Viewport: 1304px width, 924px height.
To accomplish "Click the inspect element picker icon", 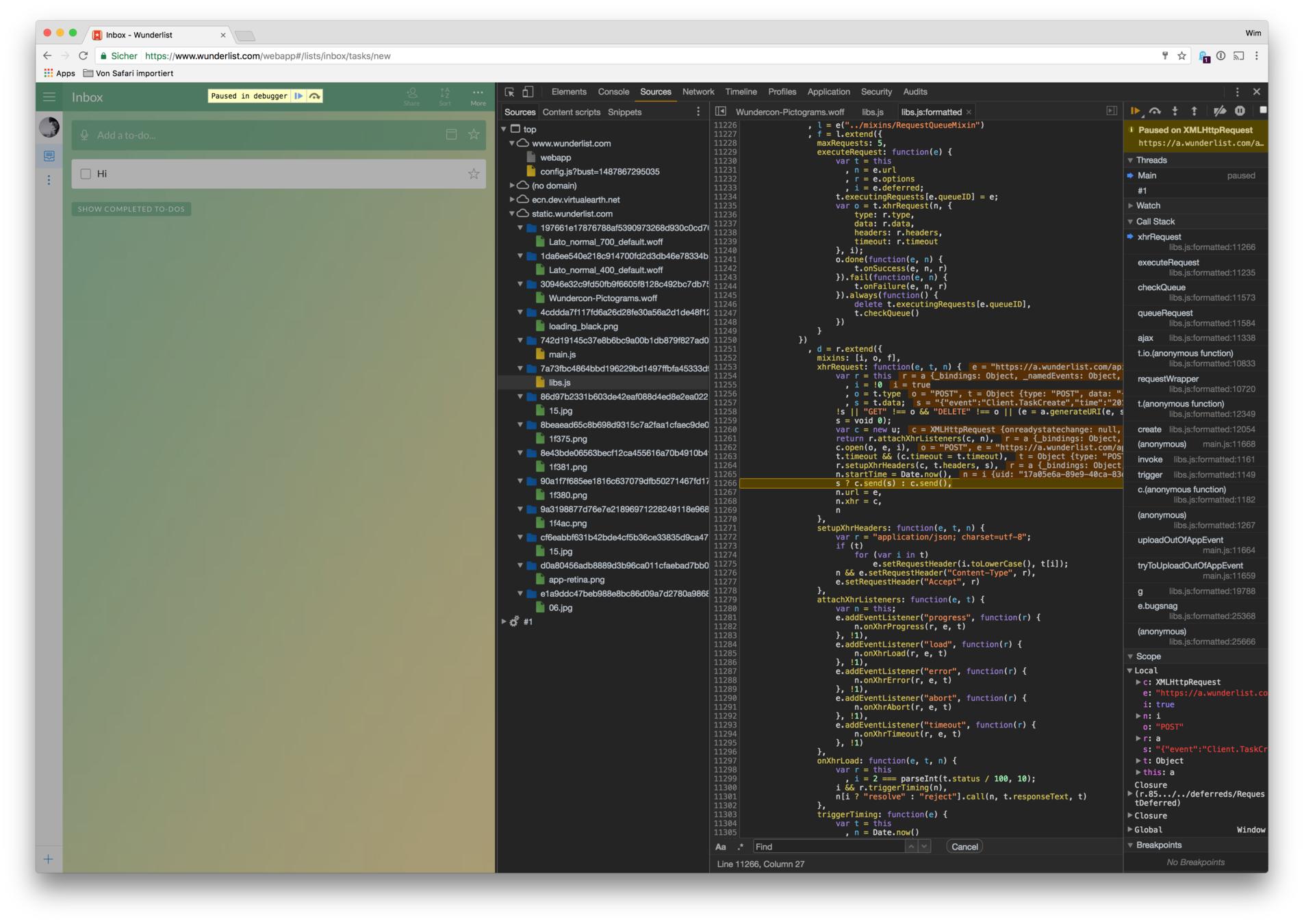I will tap(509, 92).
